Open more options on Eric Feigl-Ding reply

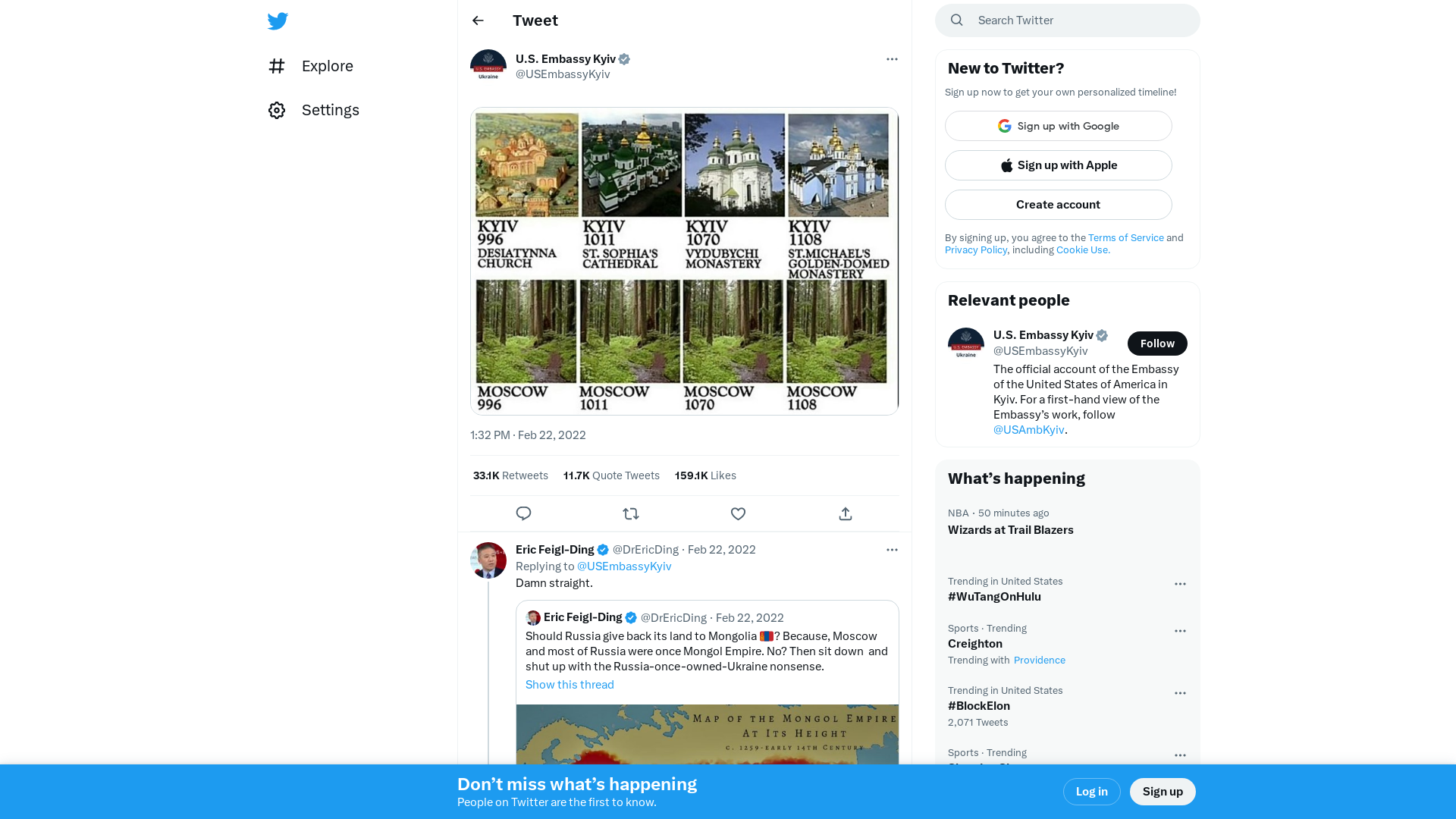click(x=892, y=550)
